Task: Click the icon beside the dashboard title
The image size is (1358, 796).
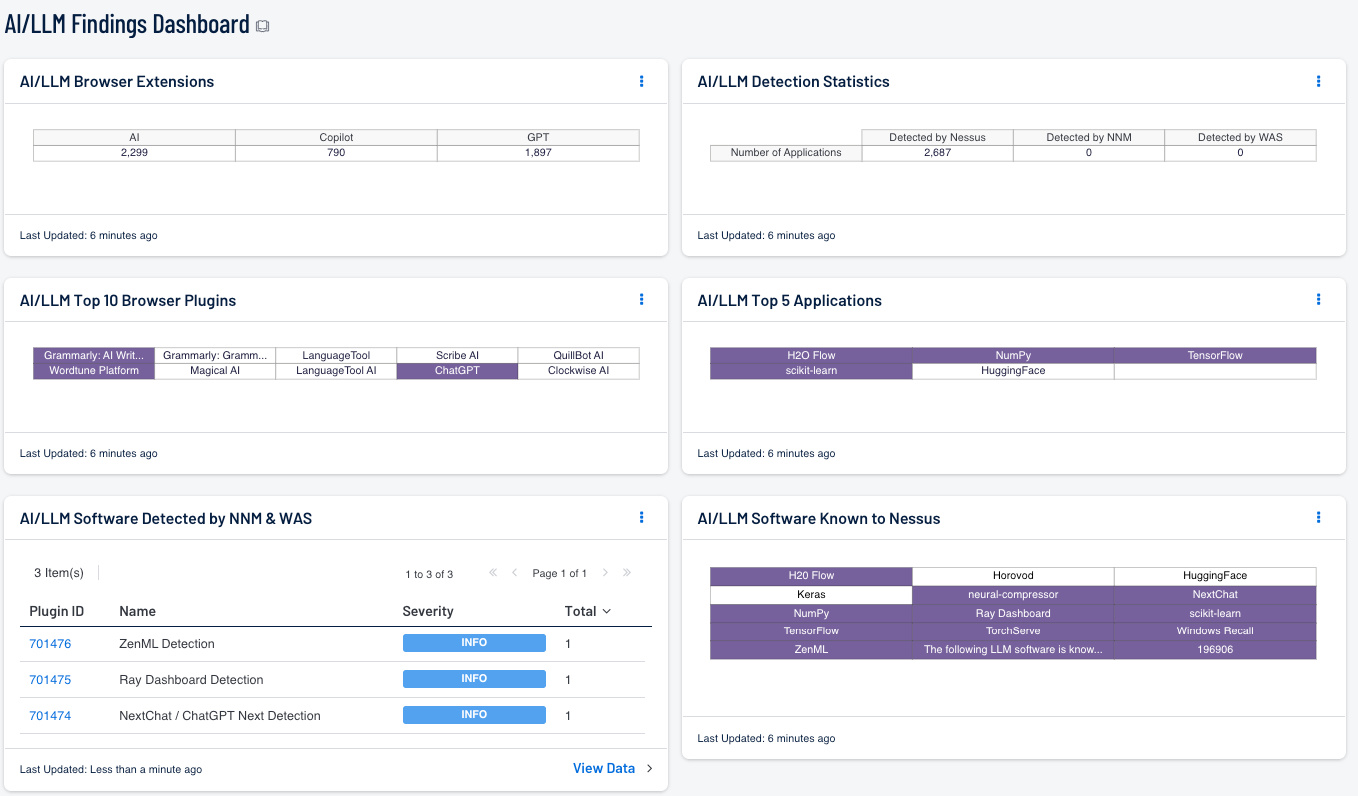Action: pos(263,27)
